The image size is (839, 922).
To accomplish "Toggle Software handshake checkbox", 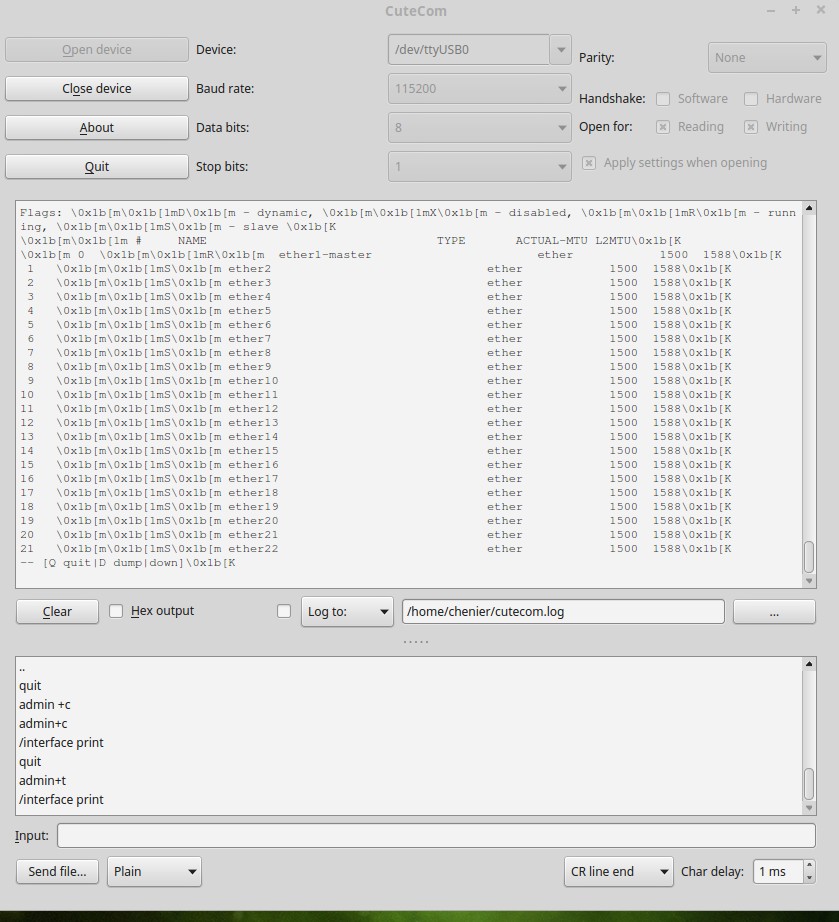I will click(x=663, y=99).
